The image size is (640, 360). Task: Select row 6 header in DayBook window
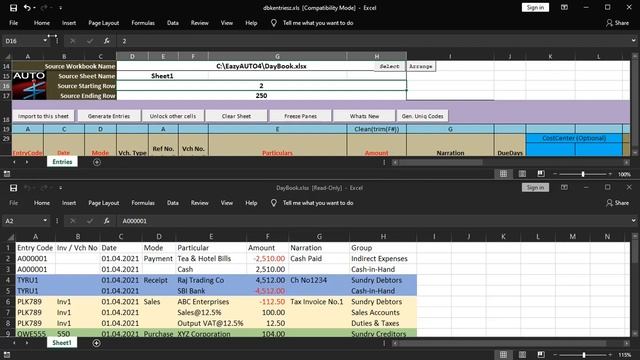tap(8, 302)
